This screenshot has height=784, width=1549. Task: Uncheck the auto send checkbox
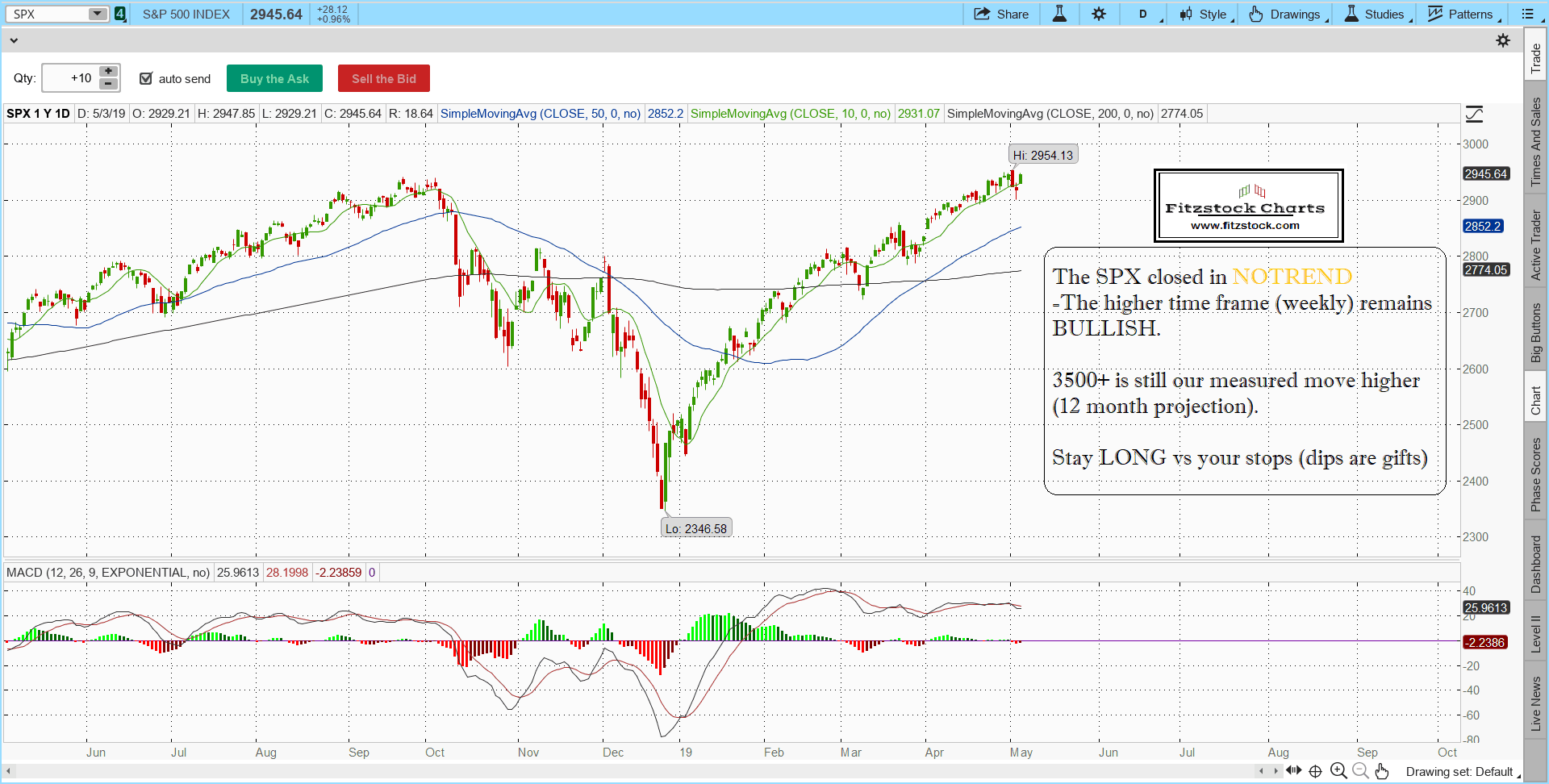(x=146, y=78)
